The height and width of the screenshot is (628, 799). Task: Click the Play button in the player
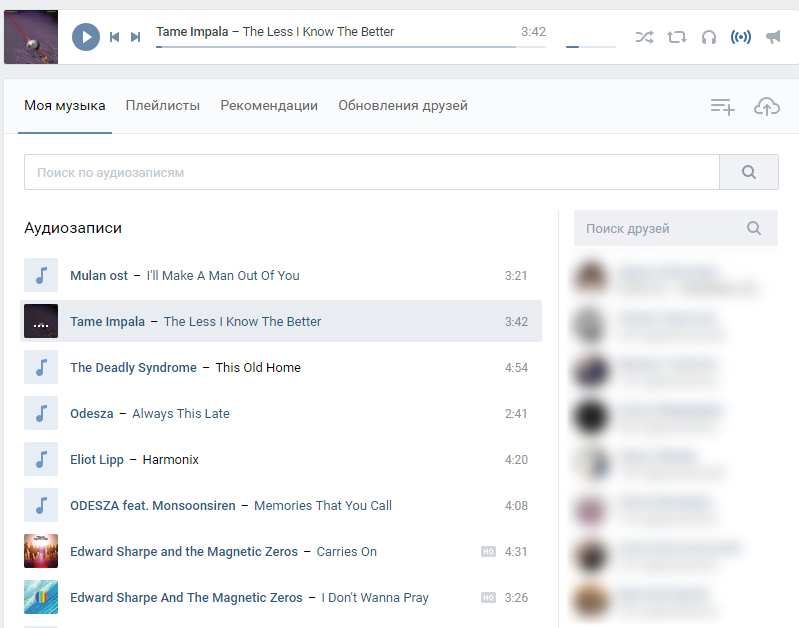tap(86, 37)
